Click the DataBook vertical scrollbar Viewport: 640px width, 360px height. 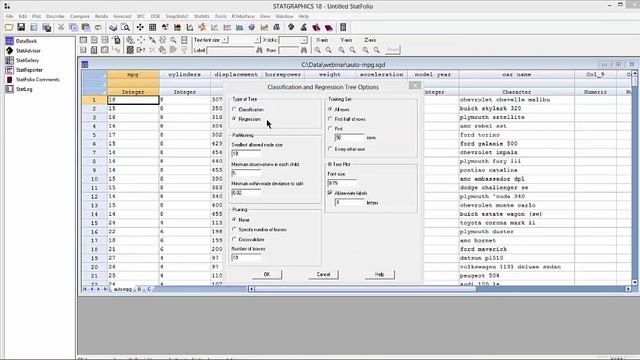634,178
